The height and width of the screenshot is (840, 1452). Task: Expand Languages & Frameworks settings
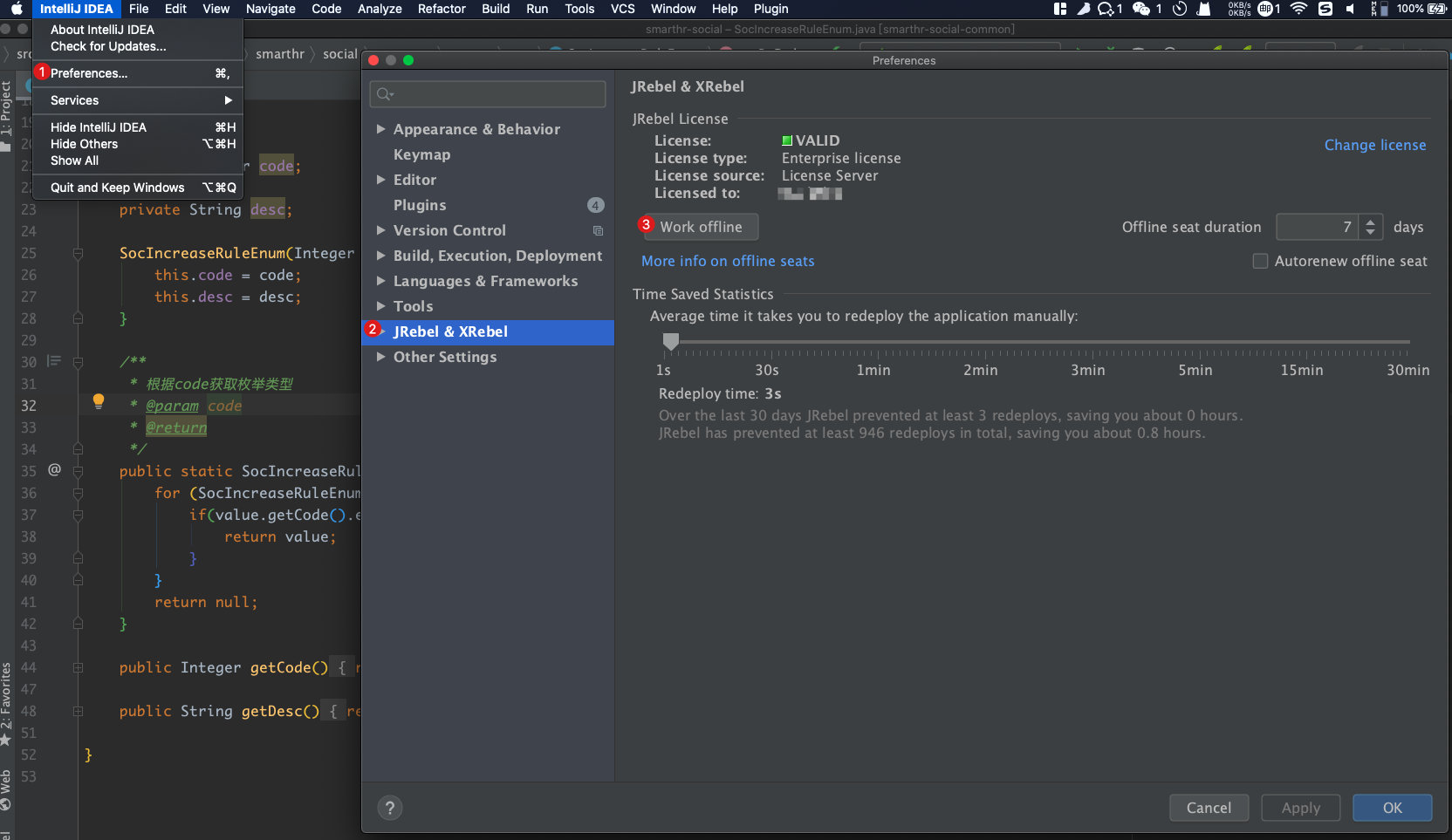tap(380, 281)
